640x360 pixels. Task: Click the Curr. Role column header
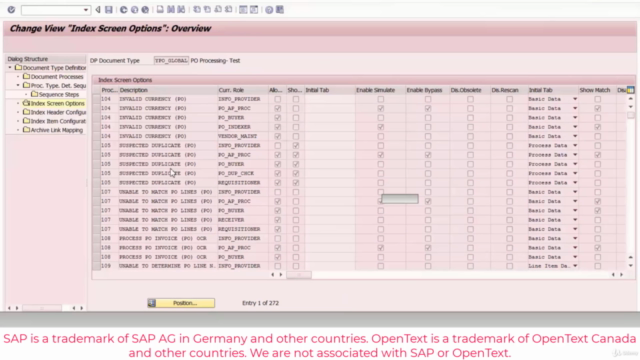tap(242, 90)
